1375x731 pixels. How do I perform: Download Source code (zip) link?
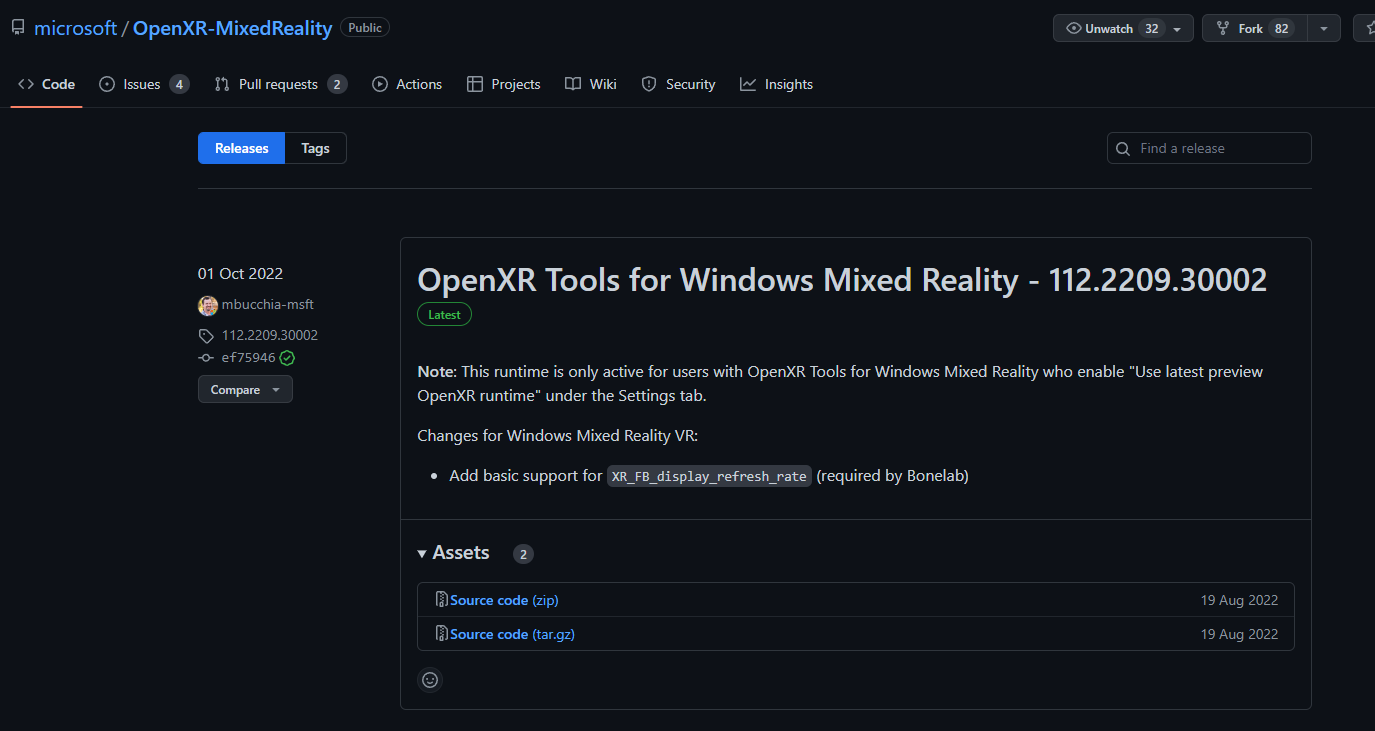(x=504, y=600)
